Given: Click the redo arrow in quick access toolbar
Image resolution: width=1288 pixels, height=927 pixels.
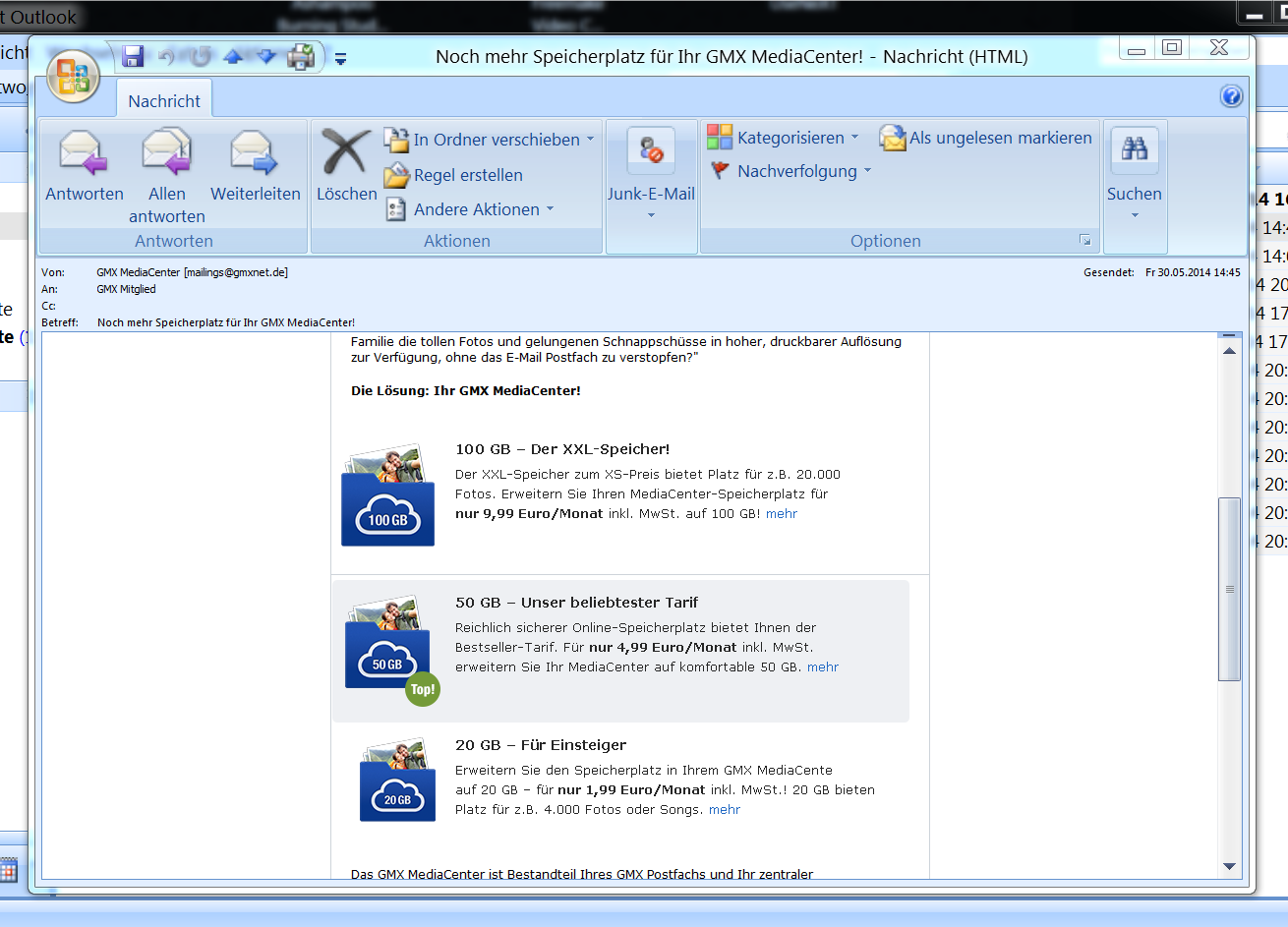Looking at the screenshot, I should coord(201,57).
